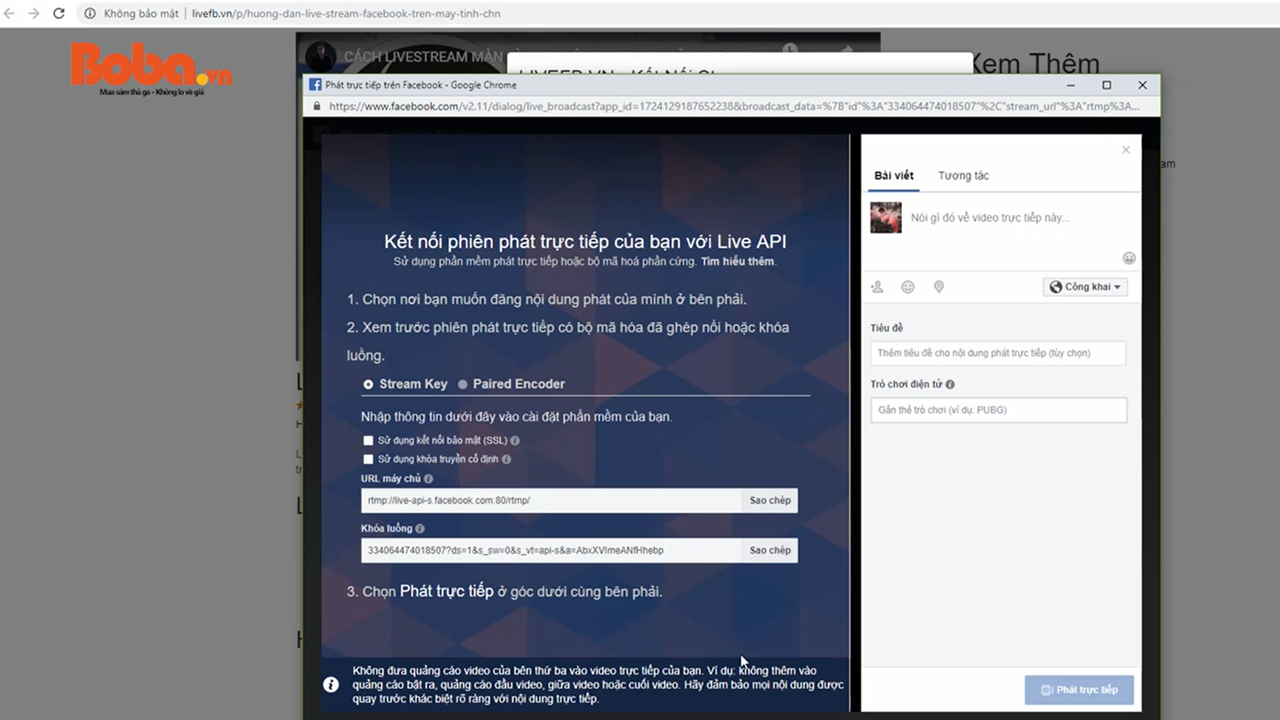This screenshot has height=720, width=1280.
Task: Click info icon next to SSL option
Action: (x=515, y=440)
